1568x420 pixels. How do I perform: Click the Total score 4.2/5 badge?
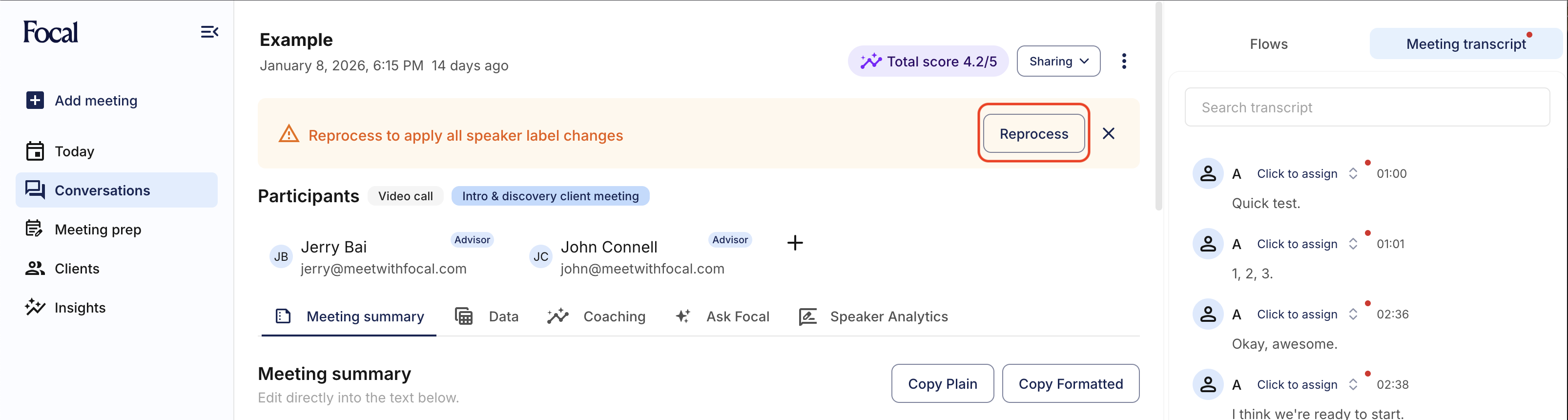(928, 62)
